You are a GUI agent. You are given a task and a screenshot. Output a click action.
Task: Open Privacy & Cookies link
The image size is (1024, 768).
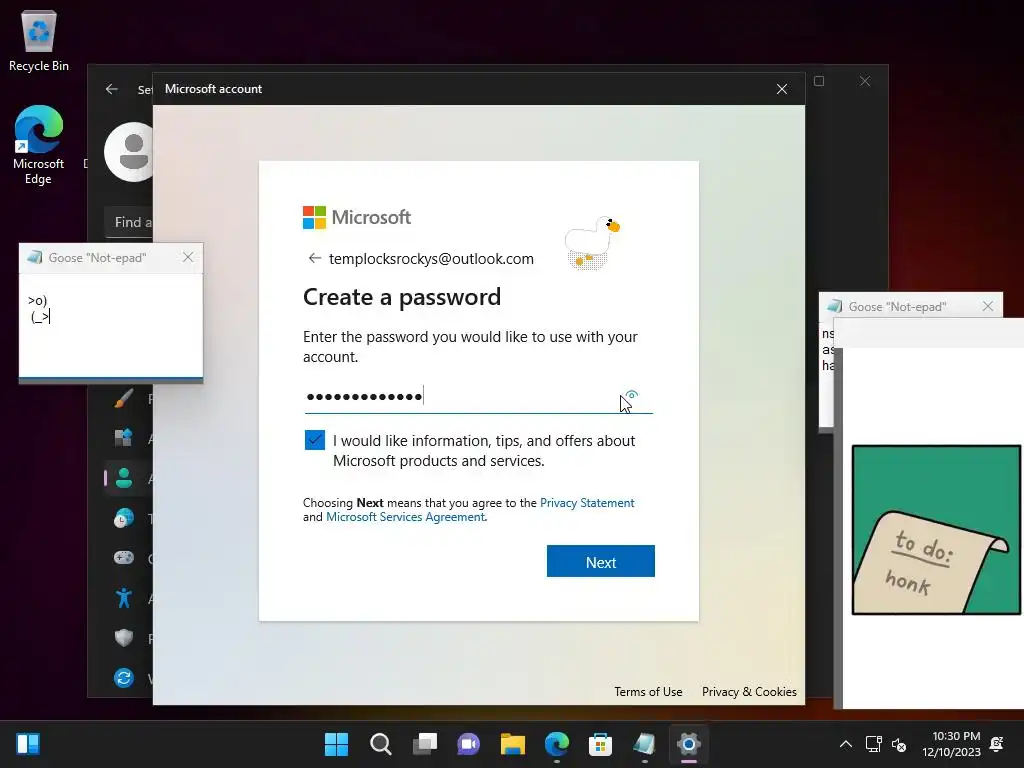749,692
